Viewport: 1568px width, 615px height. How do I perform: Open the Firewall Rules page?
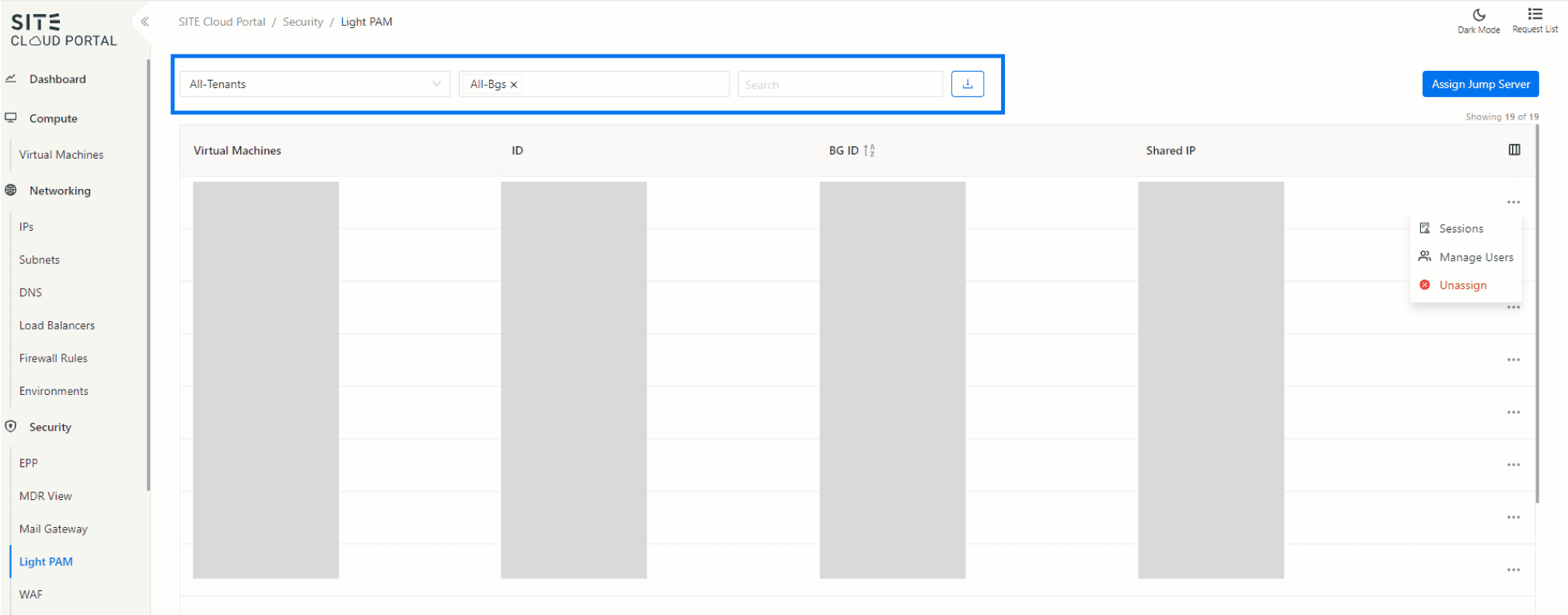click(x=53, y=358)
